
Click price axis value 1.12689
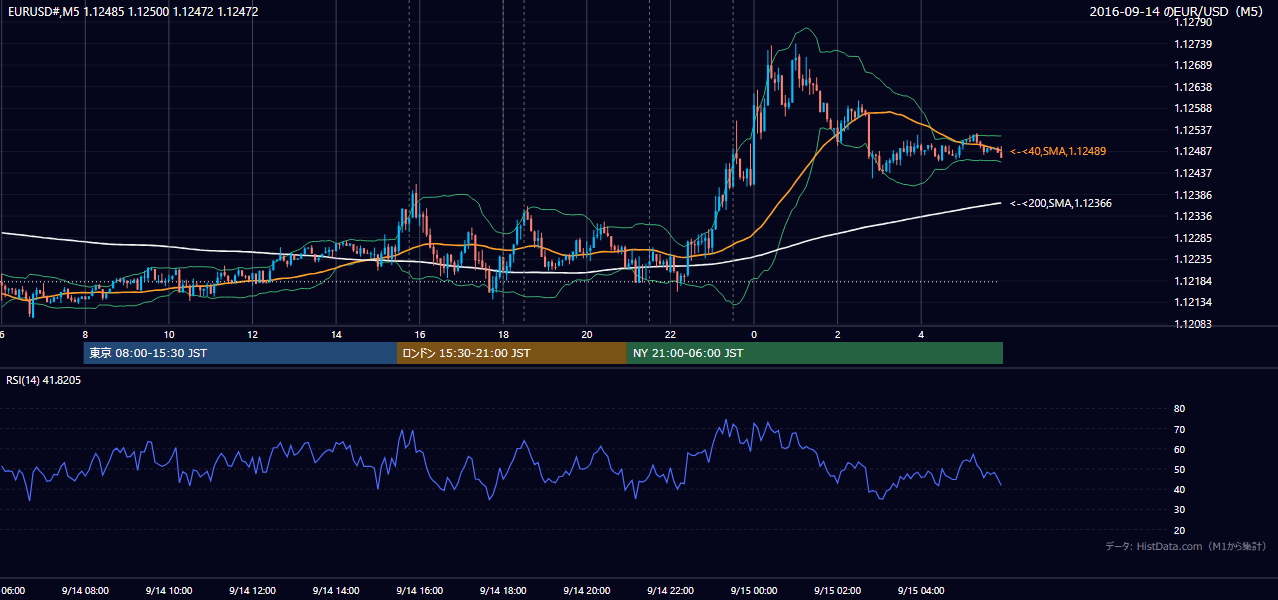[x=1194, y=66]
